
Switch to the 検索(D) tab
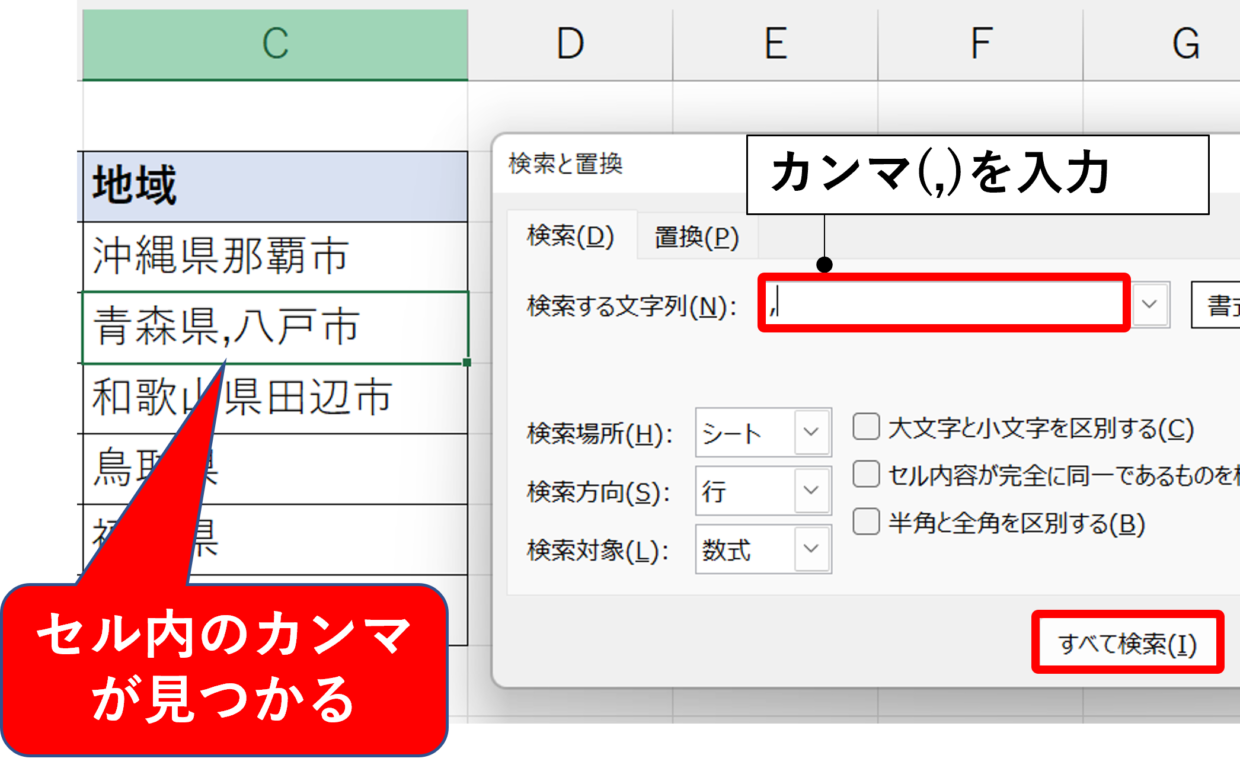click(x=571, y=237)
